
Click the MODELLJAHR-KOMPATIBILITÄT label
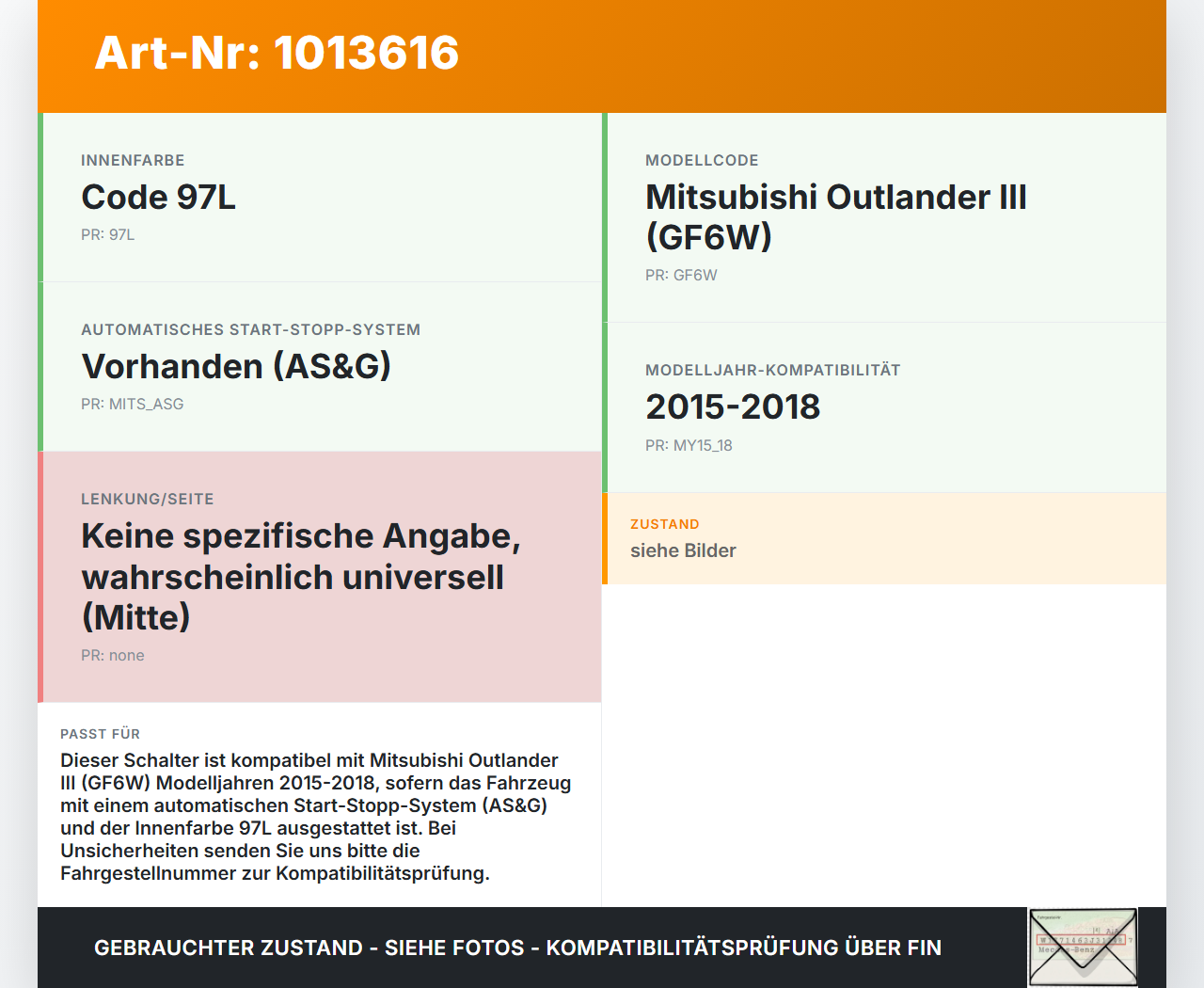pos(773,370)
